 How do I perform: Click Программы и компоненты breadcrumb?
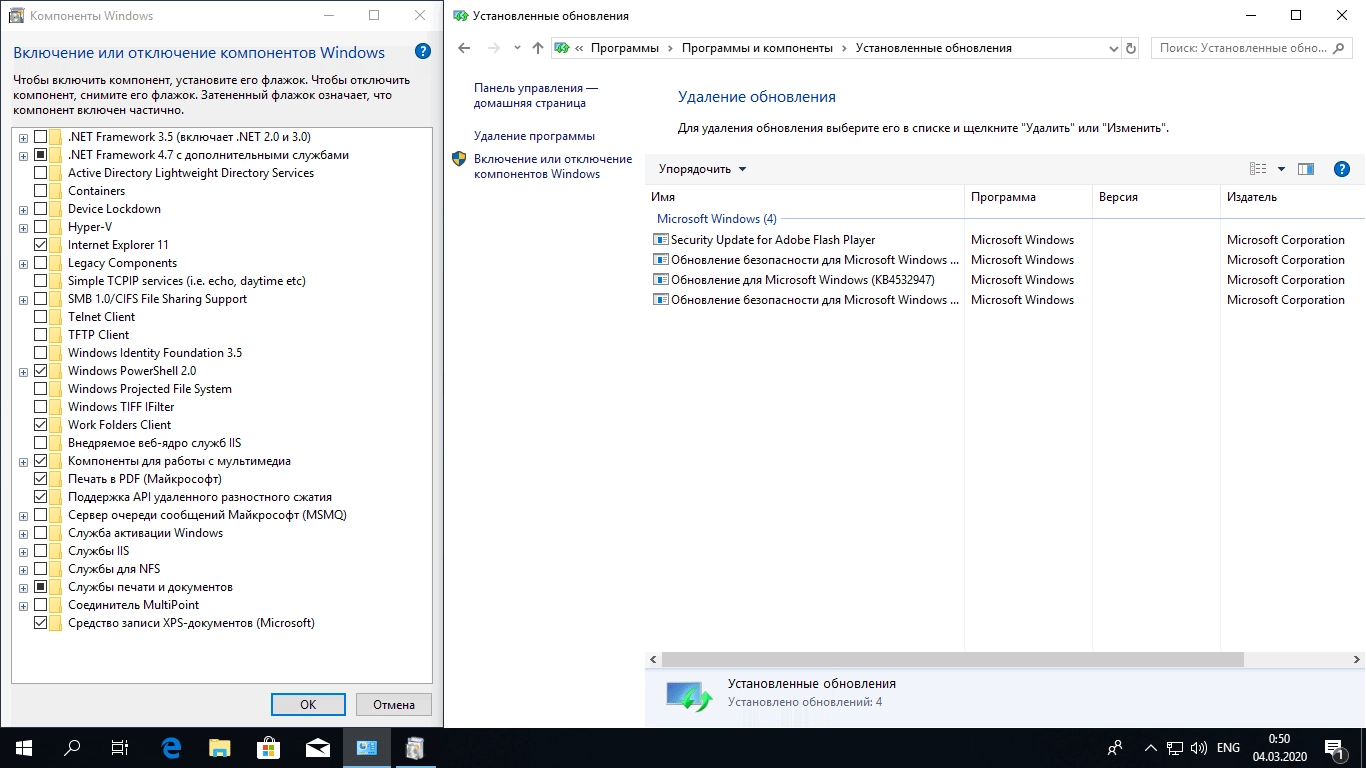point(757,48)
